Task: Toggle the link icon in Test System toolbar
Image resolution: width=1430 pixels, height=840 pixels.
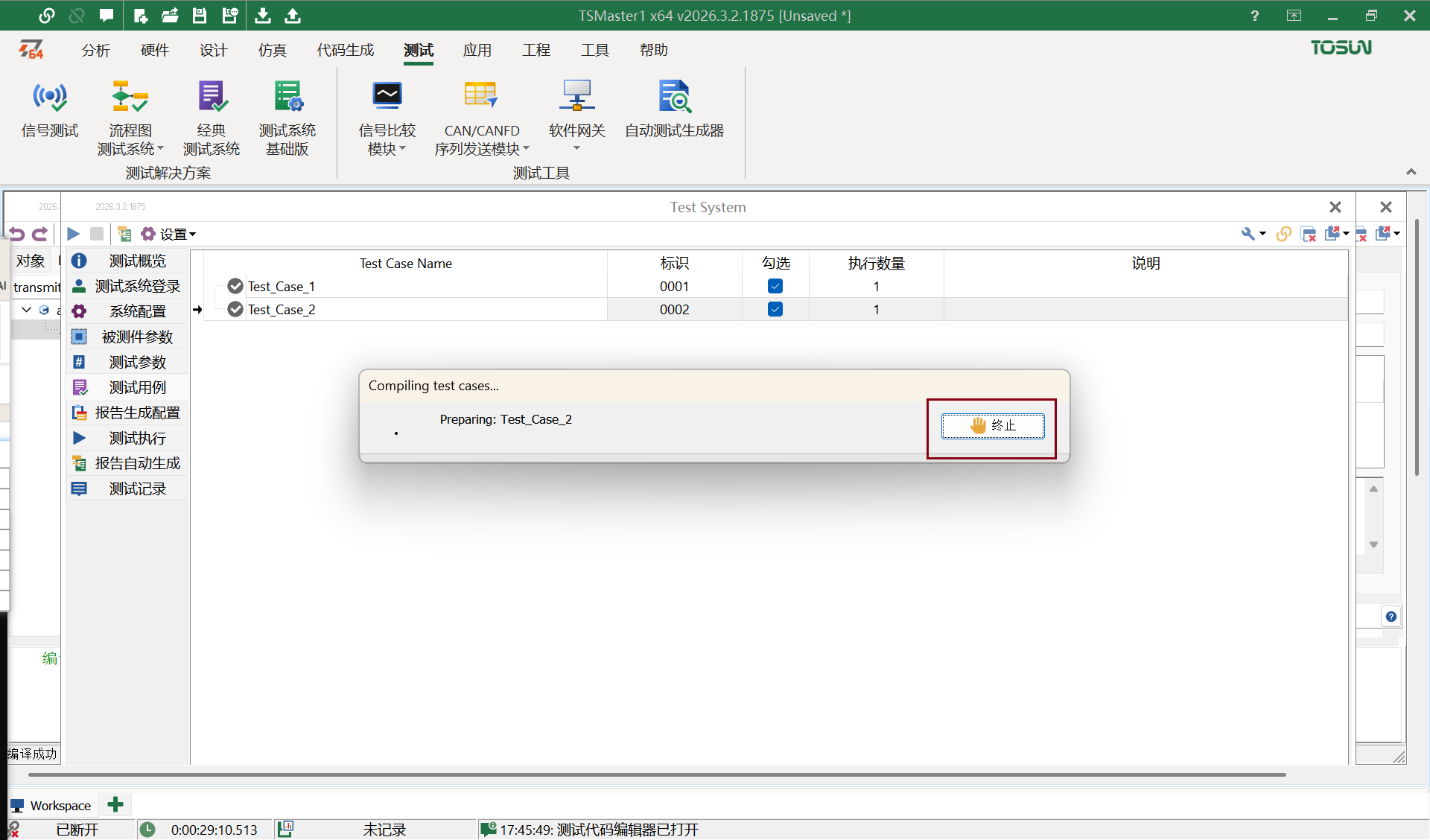Action: click(x=1283, y=233)
